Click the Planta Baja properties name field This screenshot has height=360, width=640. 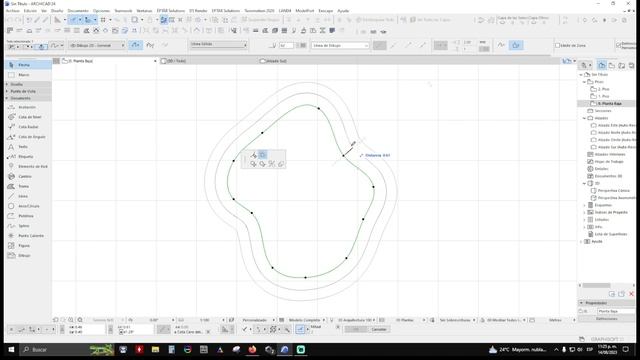click(616, 311)
